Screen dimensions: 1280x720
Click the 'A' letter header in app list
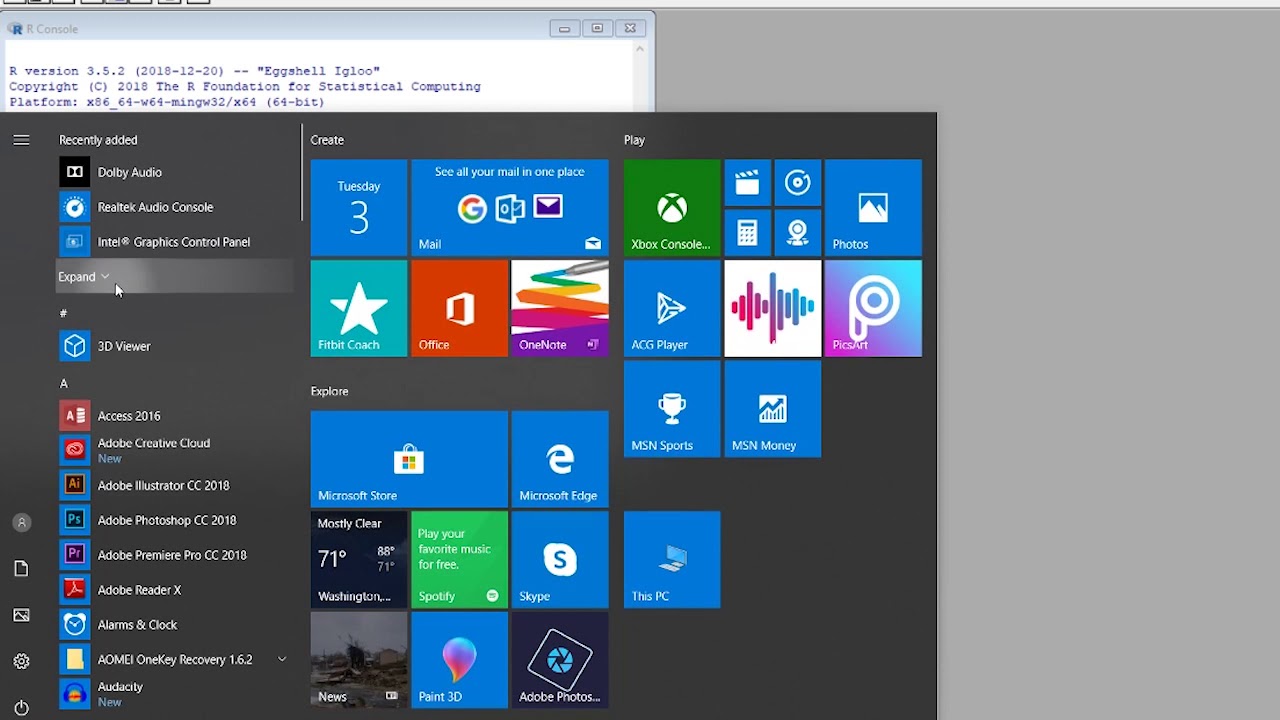(63, 384)
